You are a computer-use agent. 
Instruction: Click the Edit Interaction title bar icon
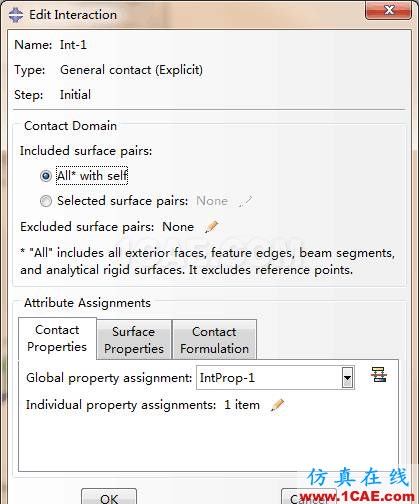(16, 15)
